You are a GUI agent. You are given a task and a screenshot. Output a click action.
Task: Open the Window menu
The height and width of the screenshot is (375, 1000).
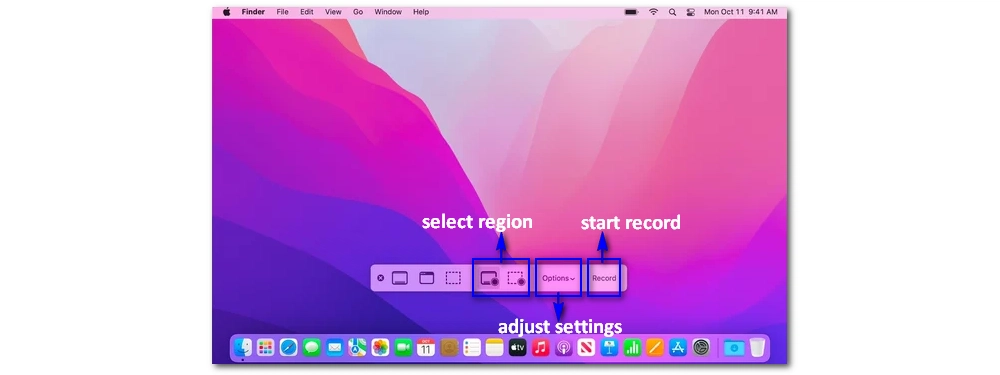(x=388, y=11)
